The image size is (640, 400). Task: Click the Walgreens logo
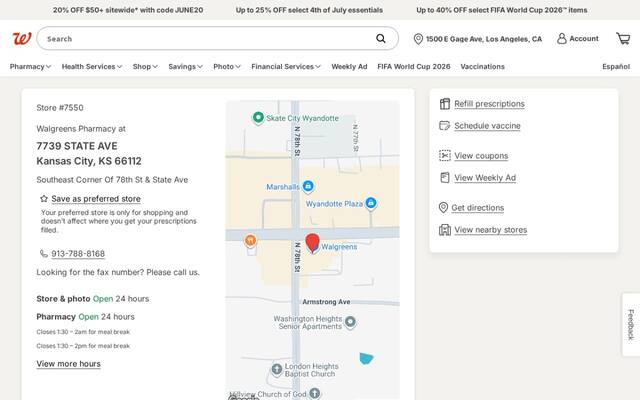point(22,39)
